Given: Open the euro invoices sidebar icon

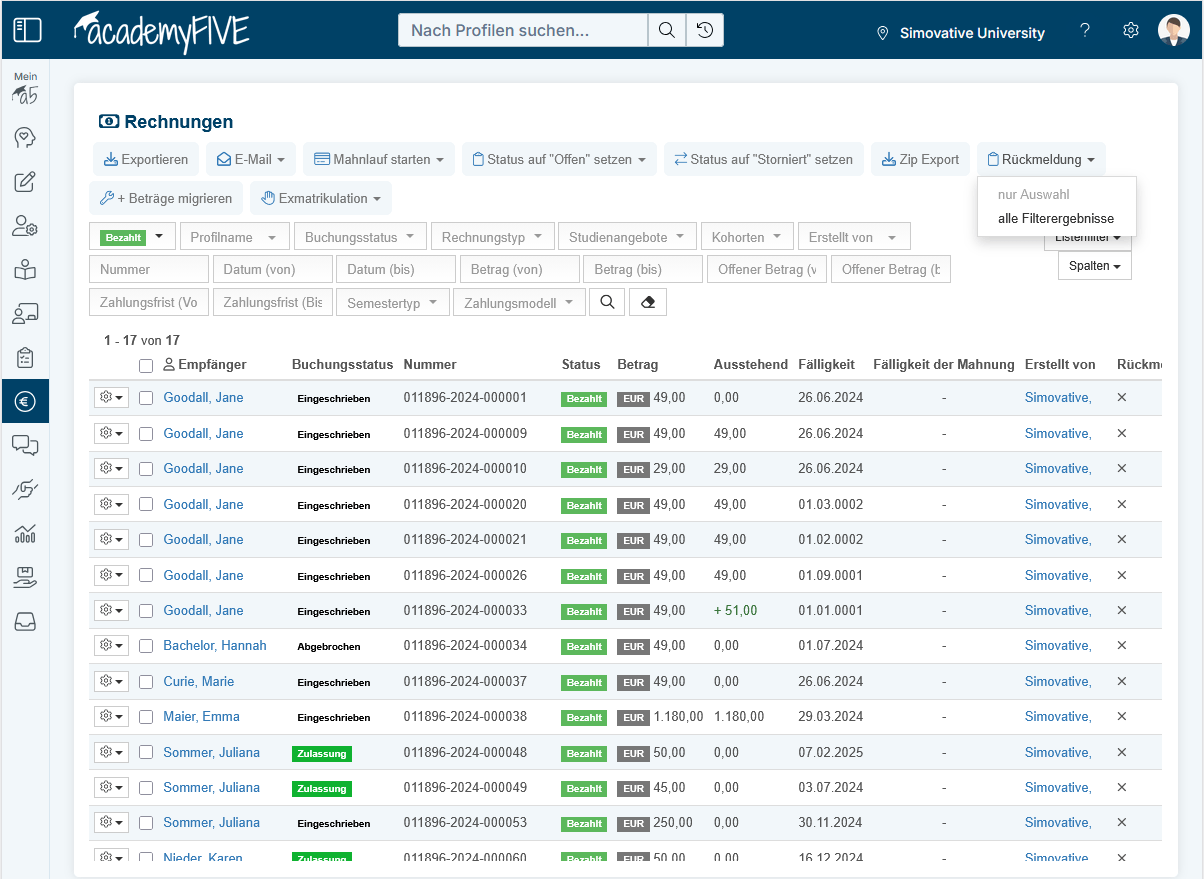Looking at the screenshot, I should [x=25, y=401].
